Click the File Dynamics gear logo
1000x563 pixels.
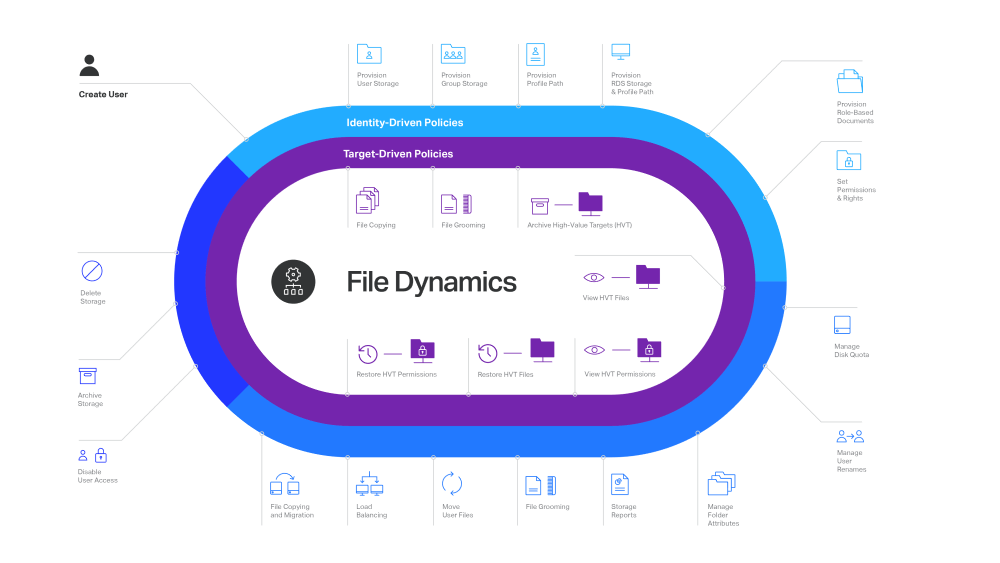pos(293,282)
